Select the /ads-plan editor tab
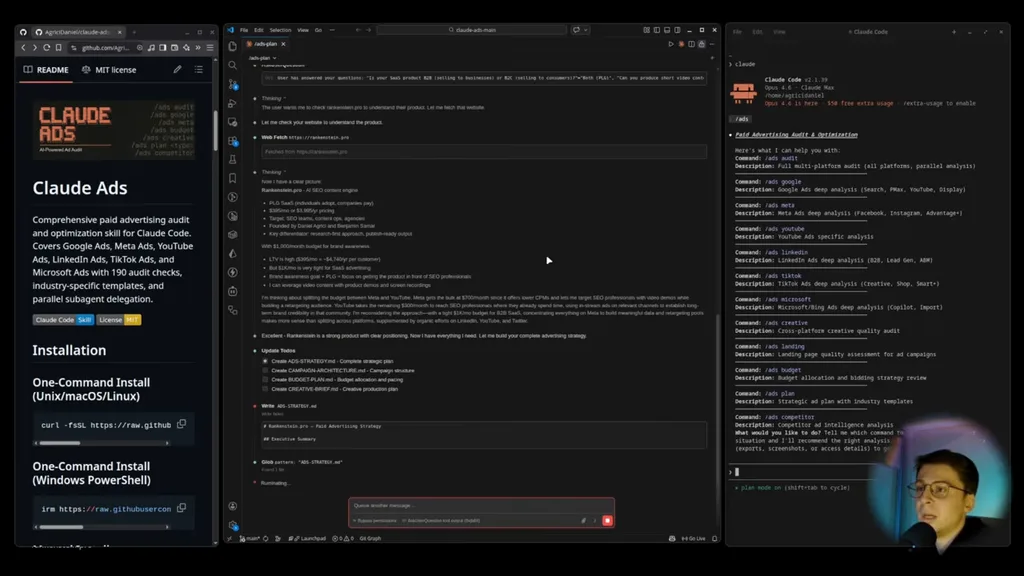This screenshot has width=1024, height=576. 266,44
